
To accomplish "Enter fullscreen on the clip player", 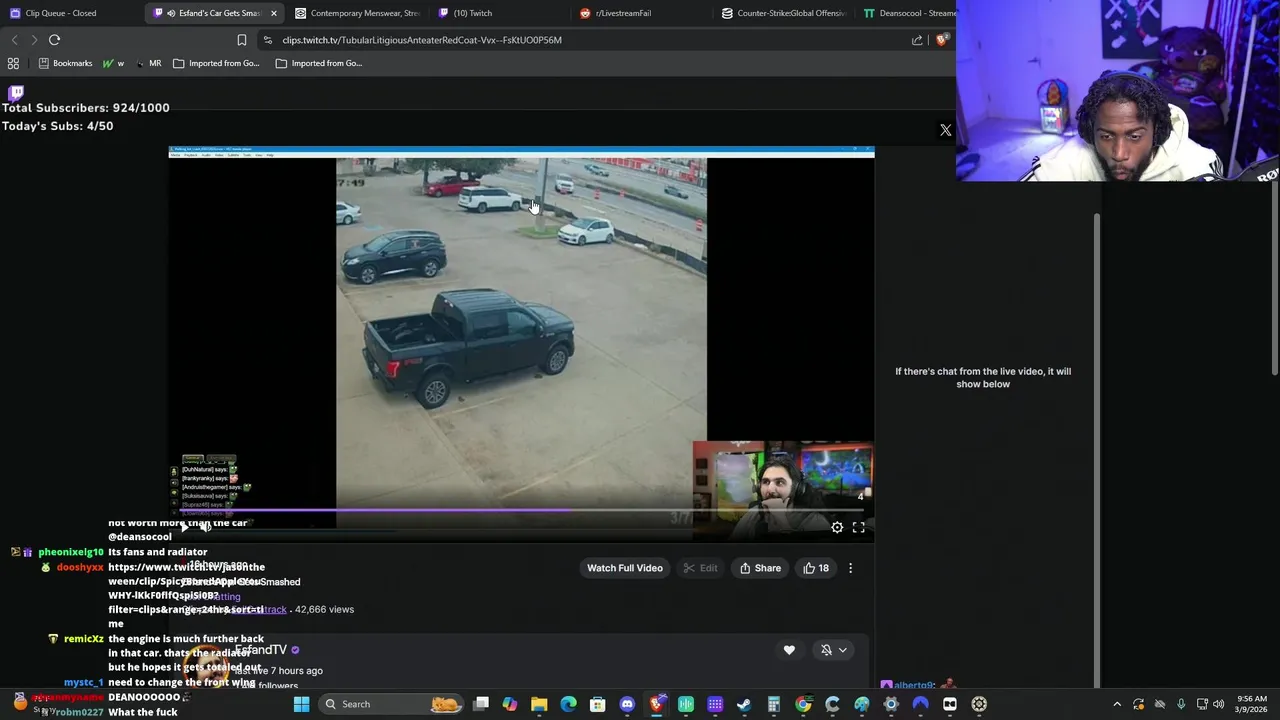I will [859, 528].
